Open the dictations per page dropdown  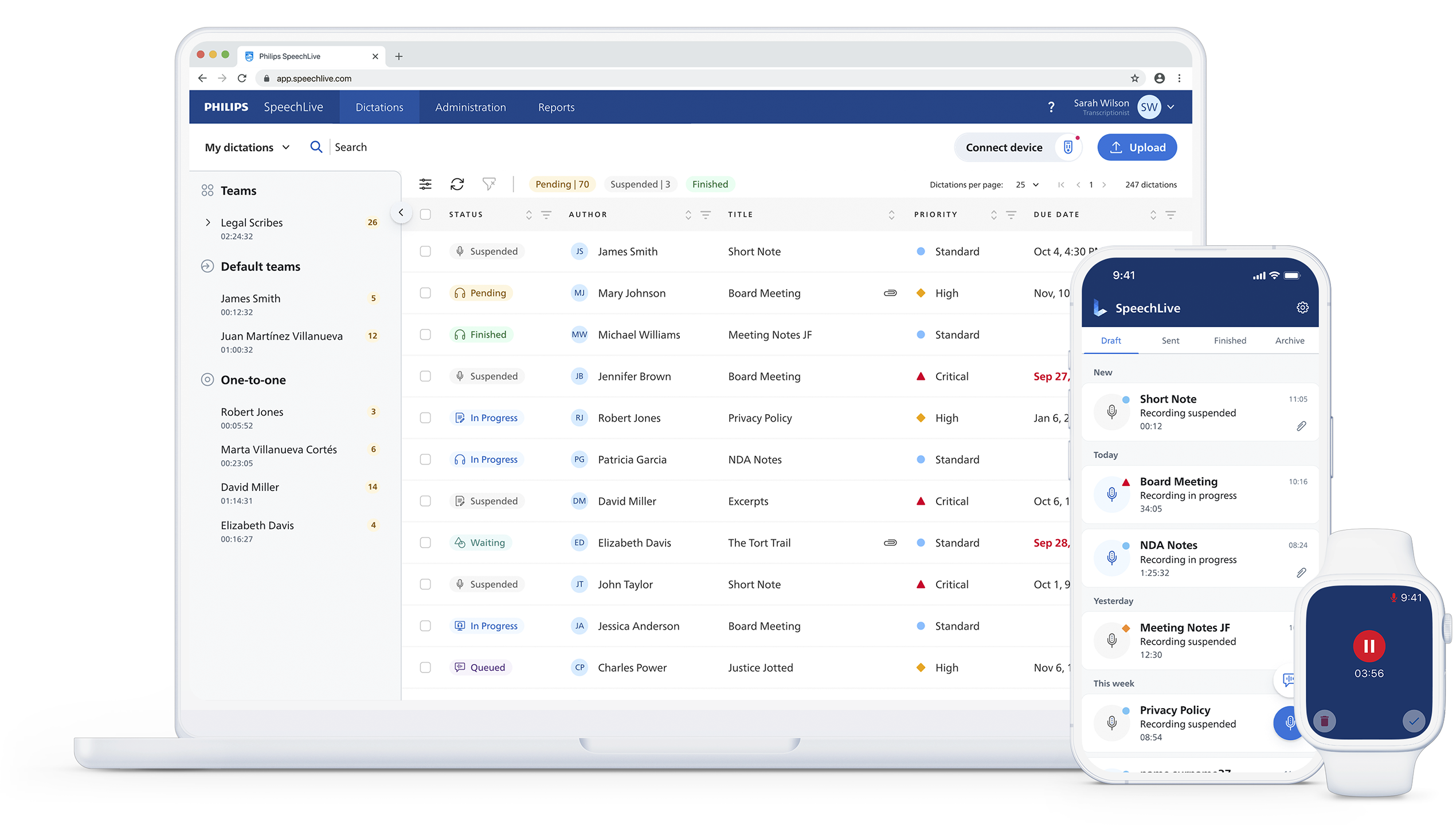(x=1027, y=184)
